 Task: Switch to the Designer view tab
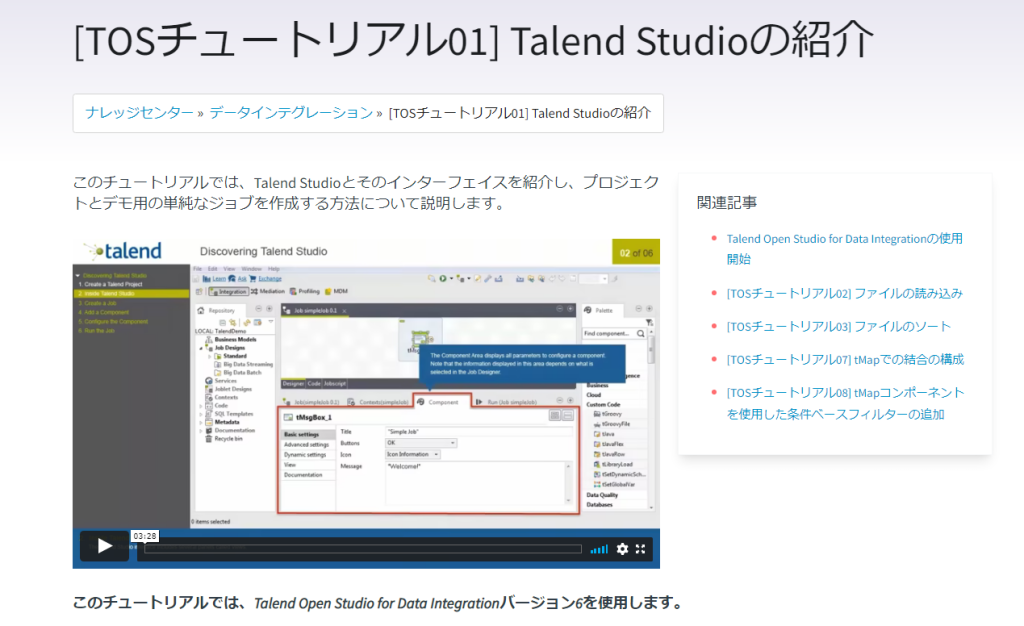pyautogui.click(x=293, y=384)
